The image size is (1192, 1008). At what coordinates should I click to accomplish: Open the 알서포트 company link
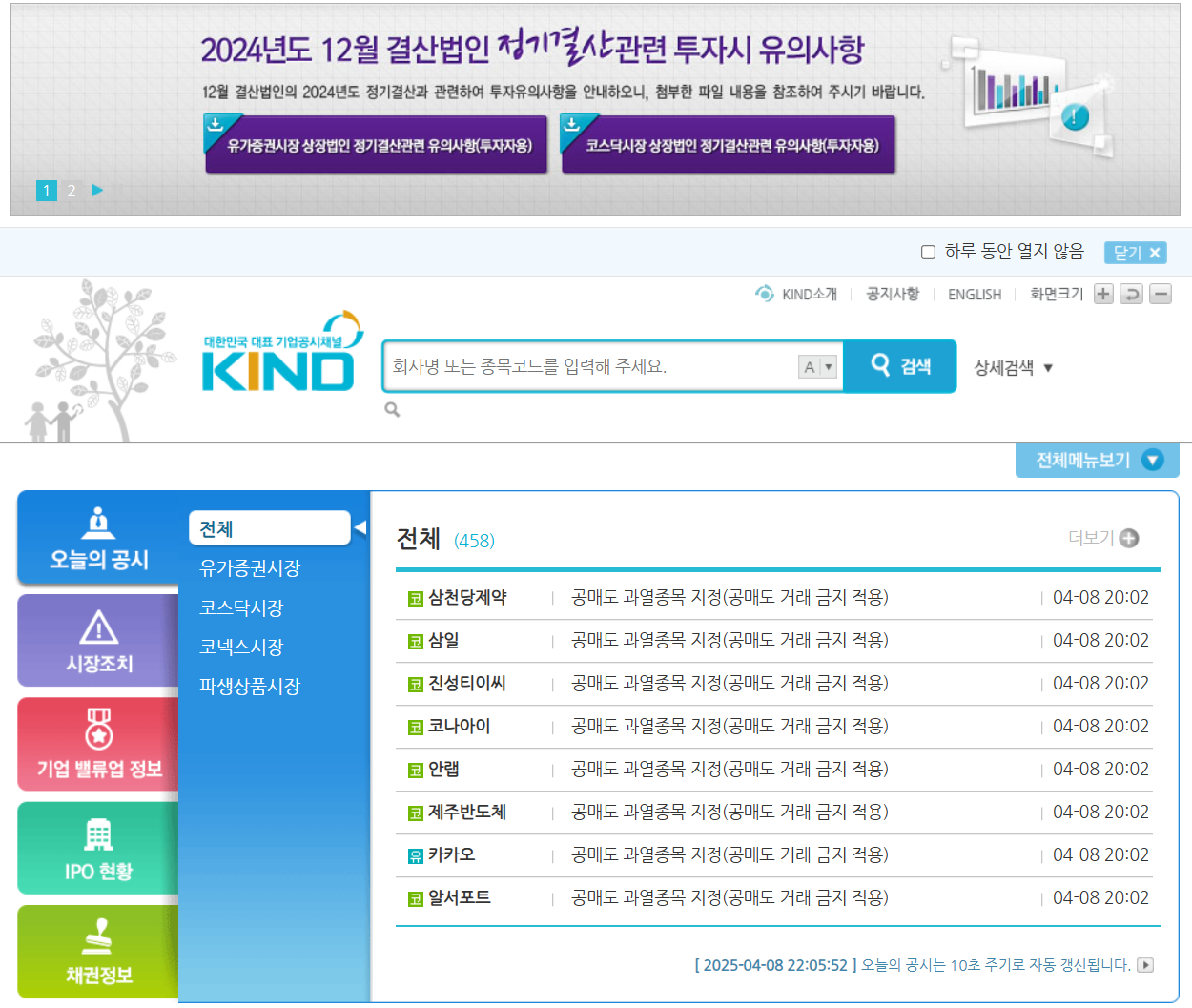point(459,898)
